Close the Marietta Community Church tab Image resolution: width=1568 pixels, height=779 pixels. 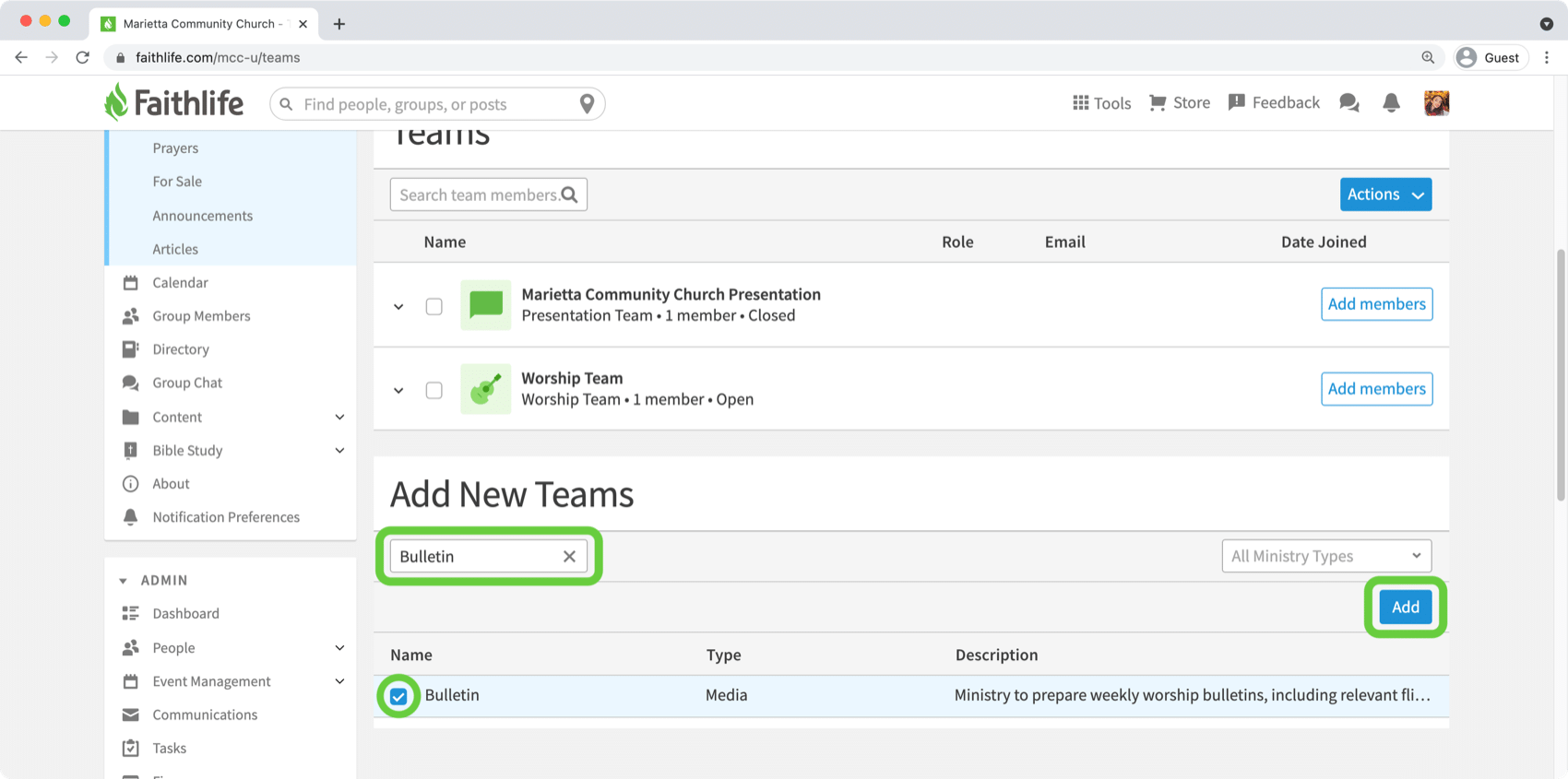pyautogui.click(x=303, y=24)
